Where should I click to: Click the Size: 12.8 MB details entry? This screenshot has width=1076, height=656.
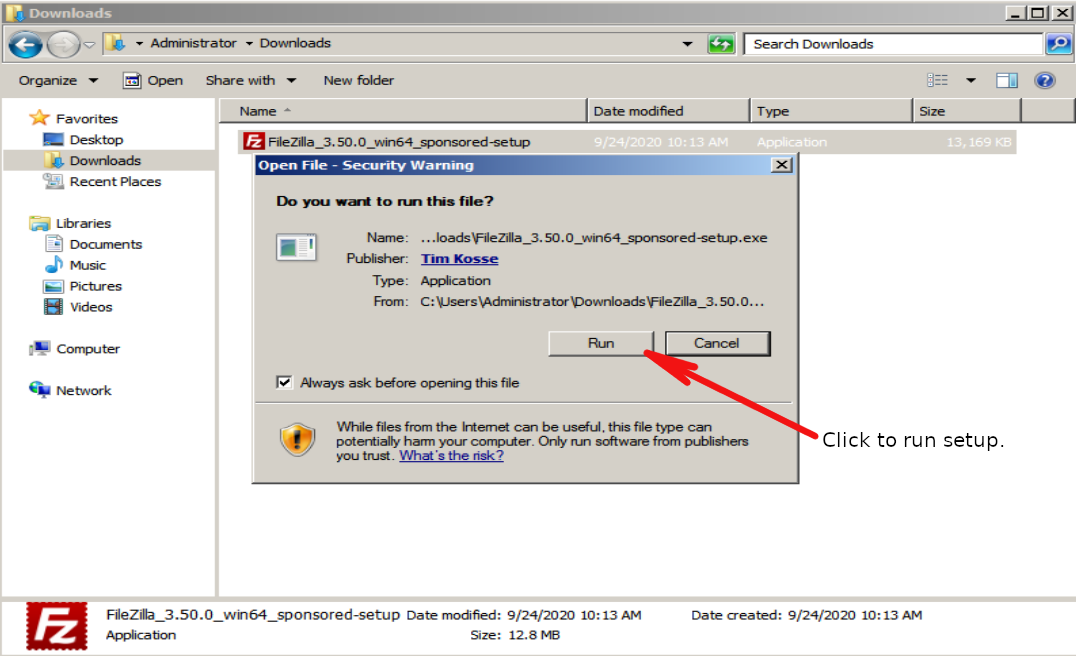[x=515, y=635]
